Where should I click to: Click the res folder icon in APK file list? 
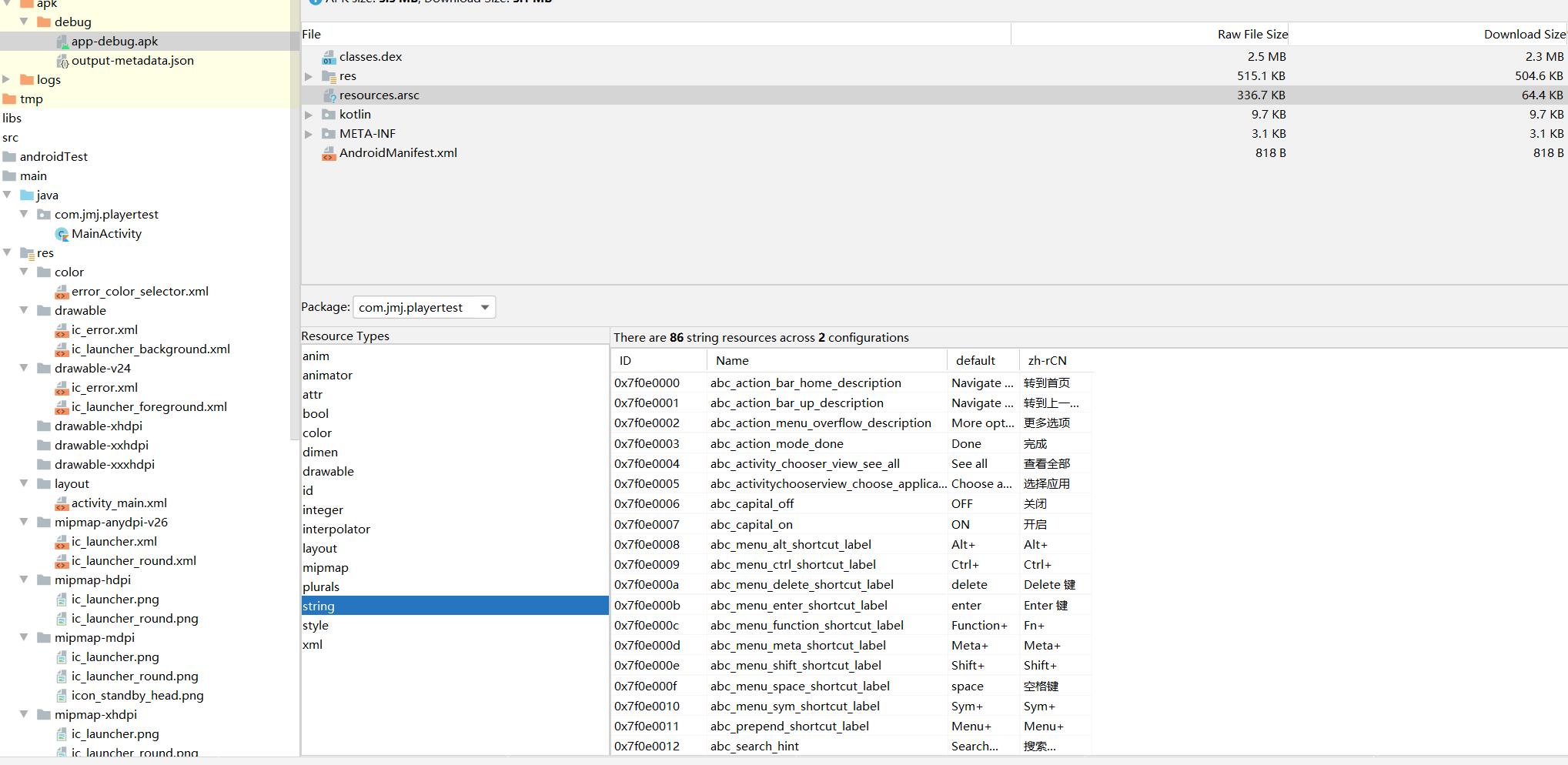(329, 76)
